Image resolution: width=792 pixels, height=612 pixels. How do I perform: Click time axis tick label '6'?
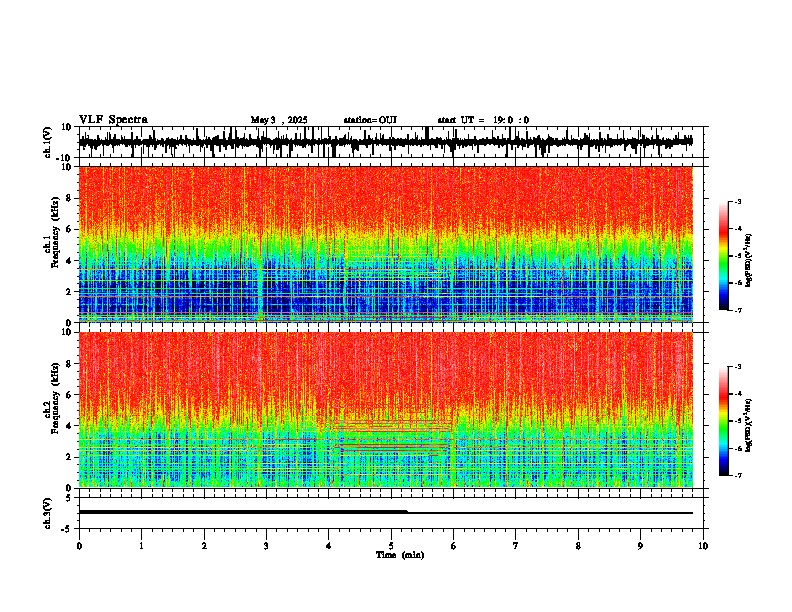pos(454,546)
